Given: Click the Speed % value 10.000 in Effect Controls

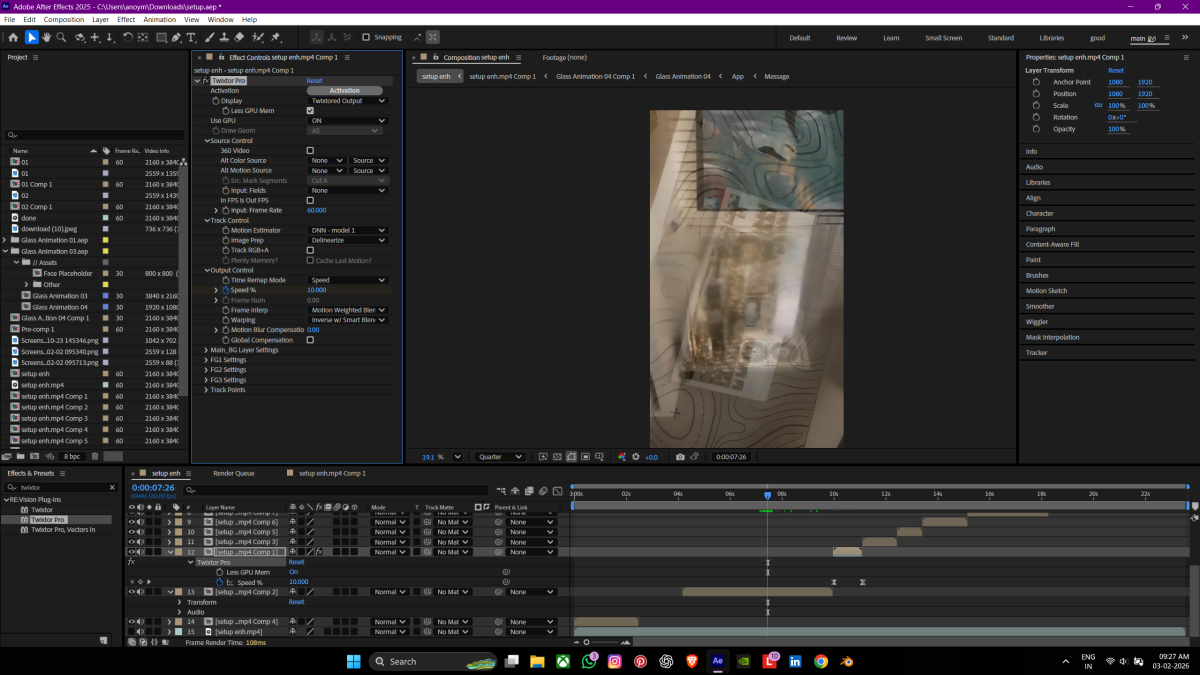Looking at the screenshot, I should click(316, 290).
